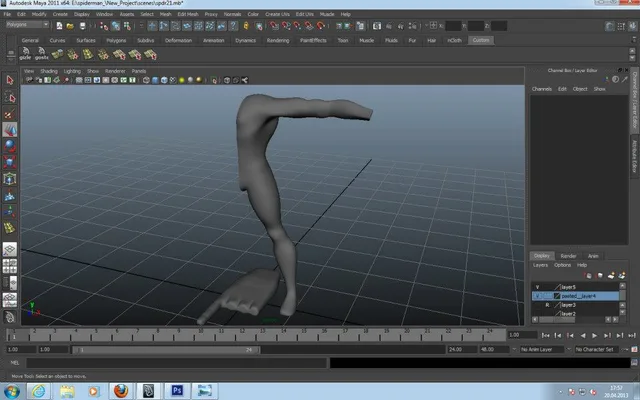Viewport: 640px width, 400px height.
Task: Toggle snap to grids magnet icon
Action: tap(274, 26)
